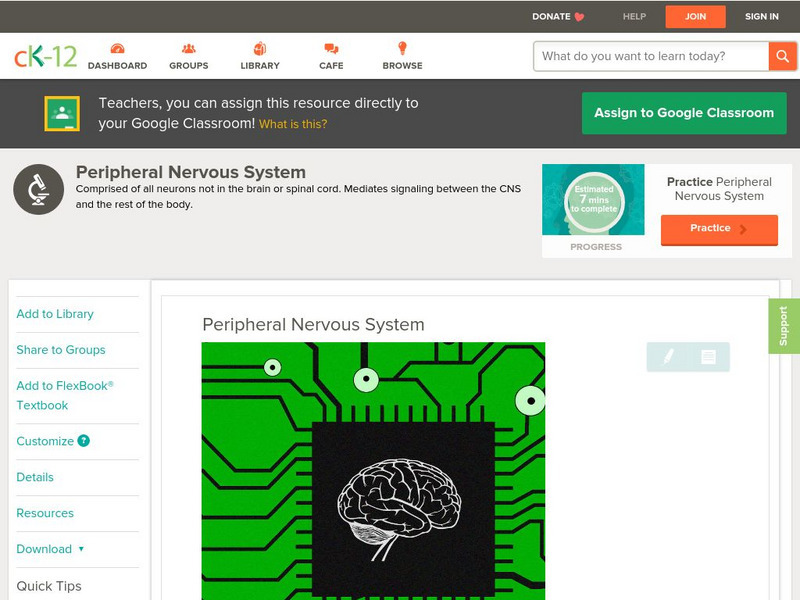Click the brain circuit board image
This screenshot has height=600, width=800.
373,471
